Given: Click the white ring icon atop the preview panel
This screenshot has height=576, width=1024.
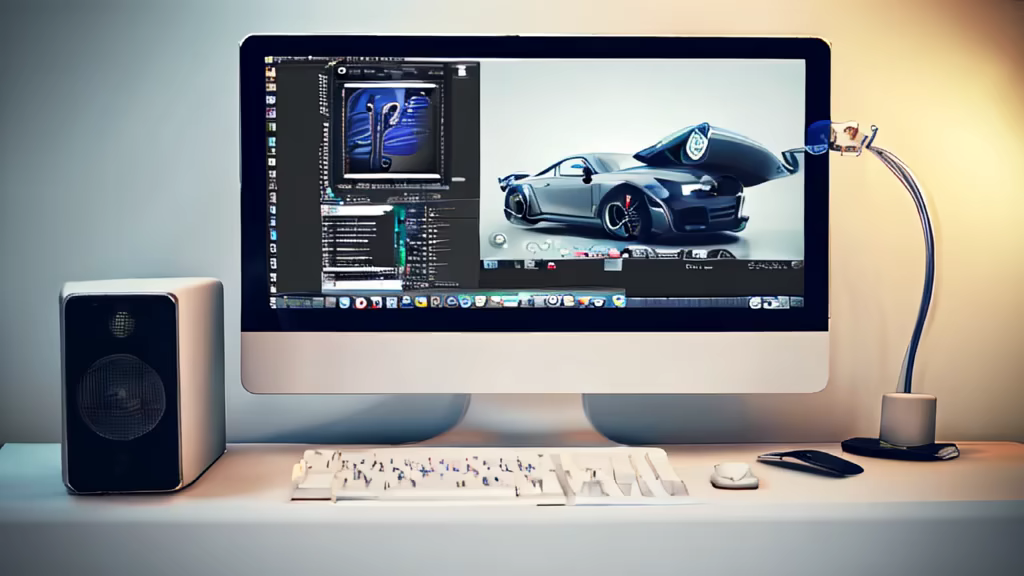Looking at the screenshot, I should [341, 71].
